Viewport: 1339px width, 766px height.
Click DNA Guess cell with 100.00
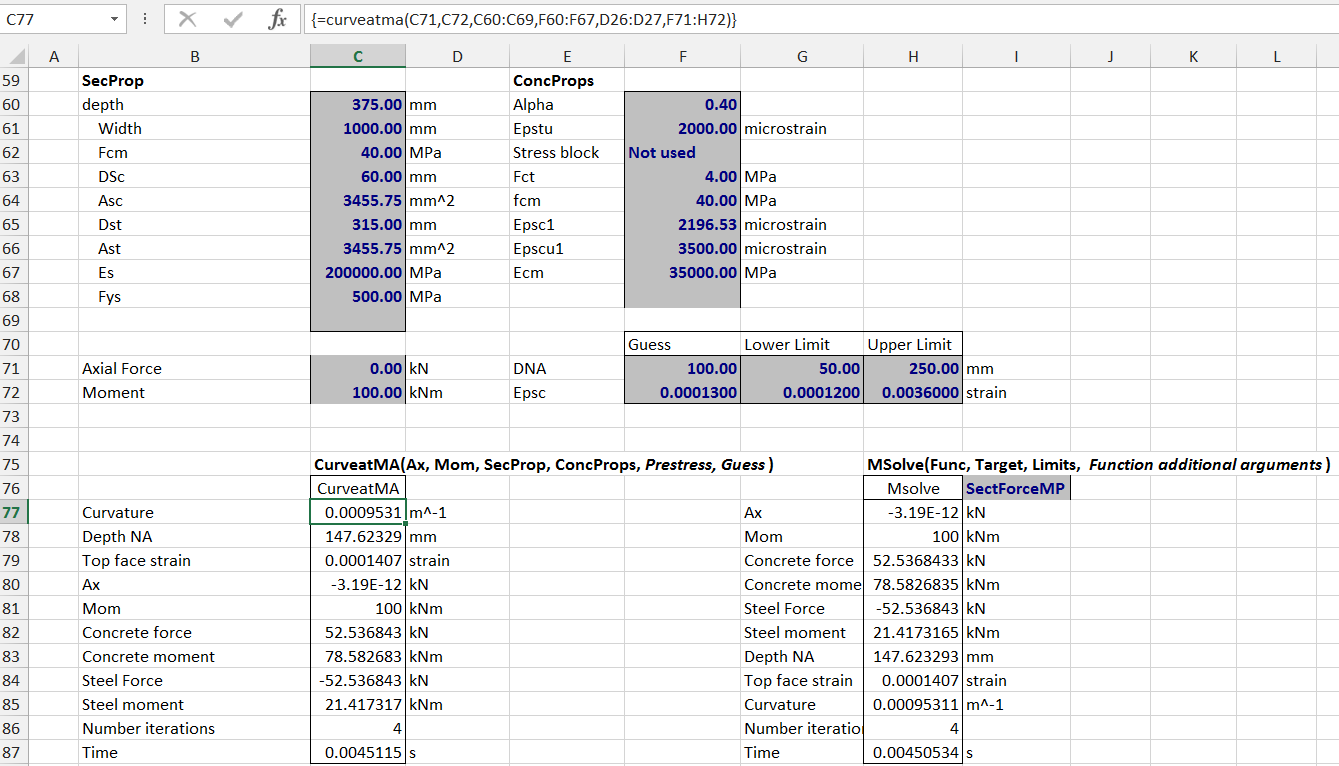682,369
